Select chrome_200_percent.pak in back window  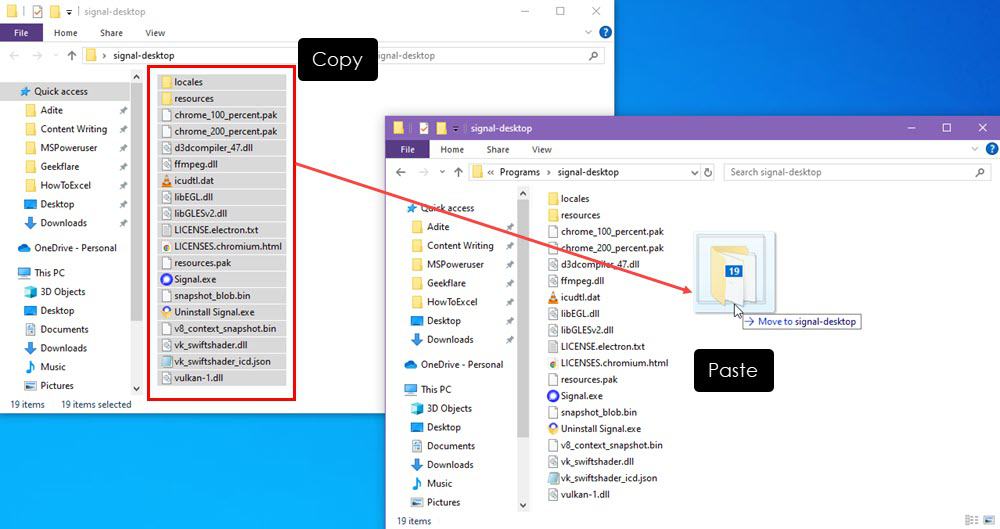(x=219, y=131)
